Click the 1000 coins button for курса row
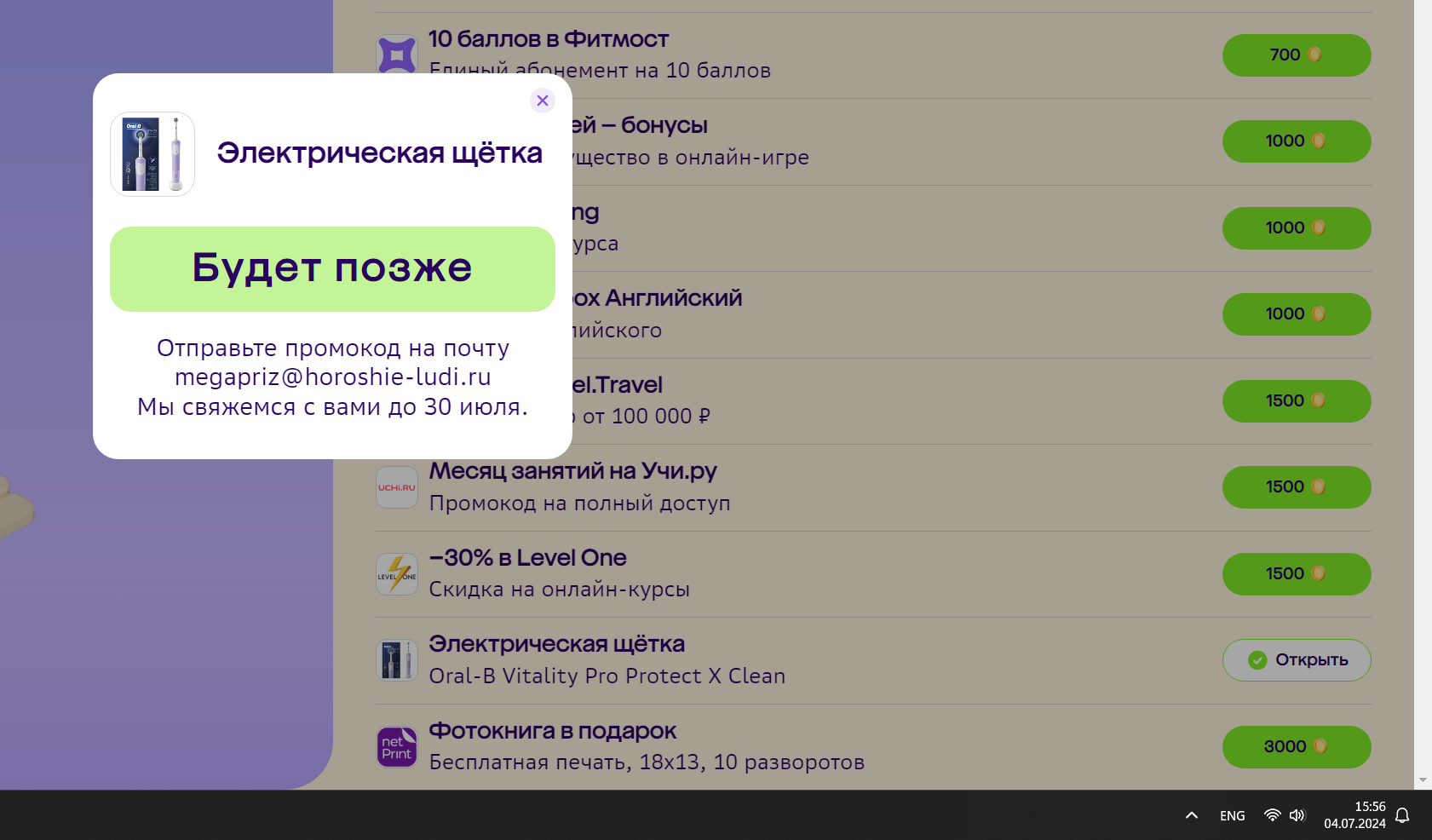 (1297, 228)
